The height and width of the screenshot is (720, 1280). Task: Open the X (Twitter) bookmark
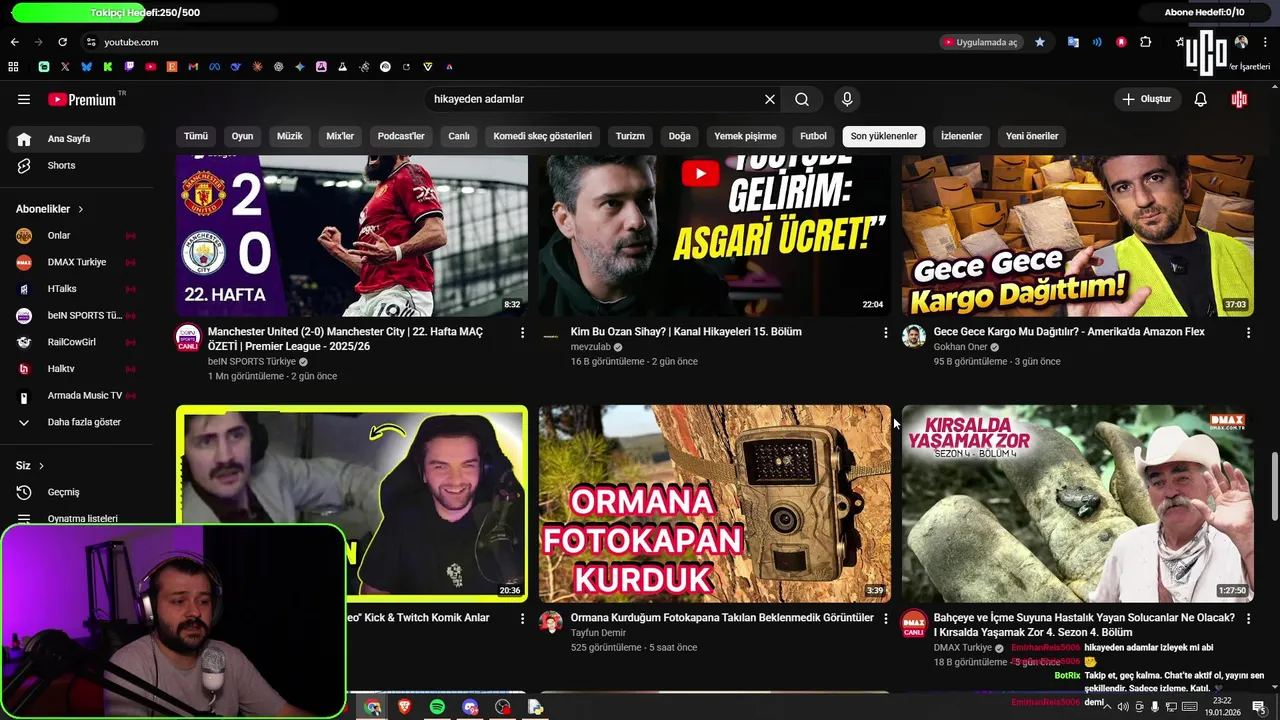pos(65,67)
